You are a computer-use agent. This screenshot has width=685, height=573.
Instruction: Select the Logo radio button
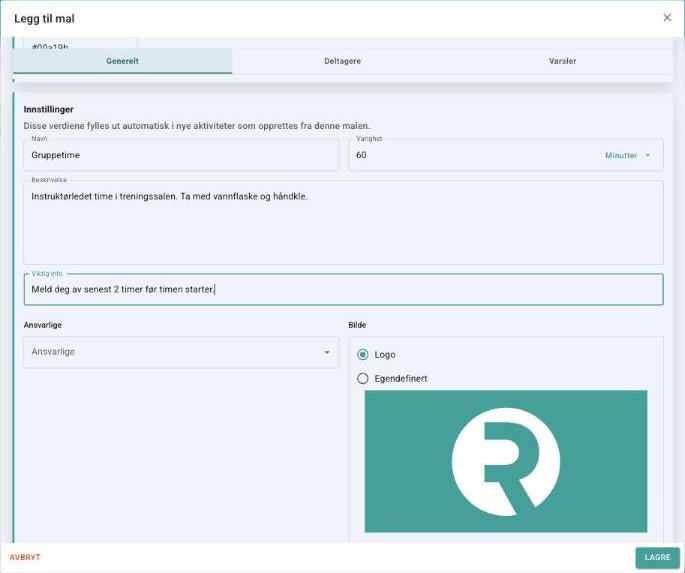363,355
